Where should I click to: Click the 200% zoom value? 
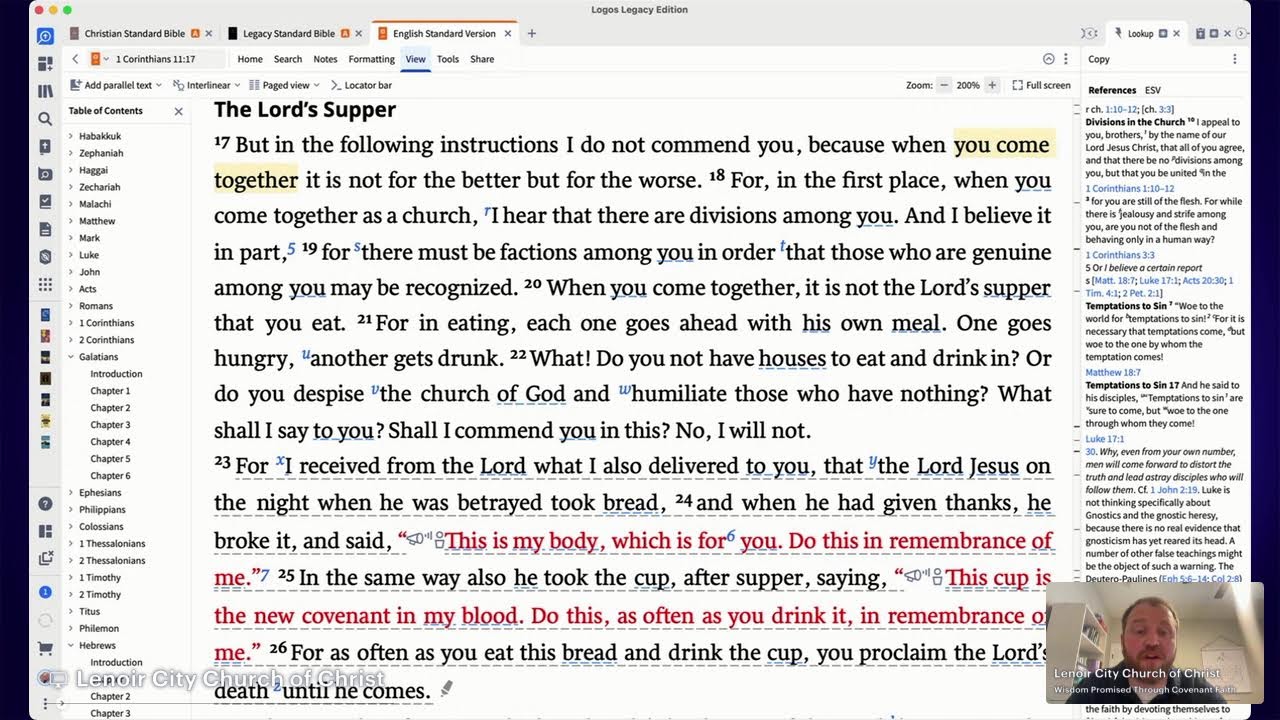tap(967, 86)
